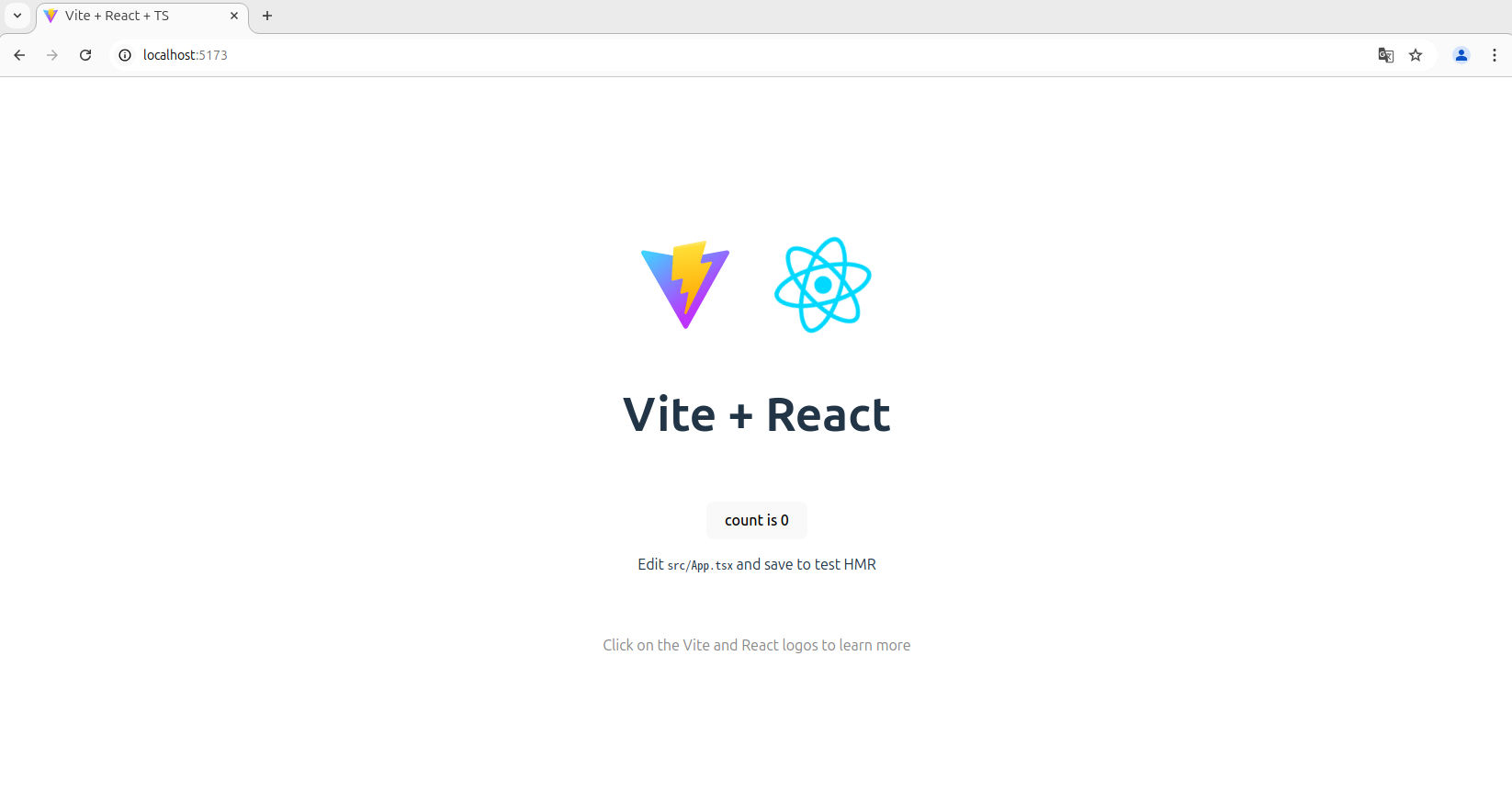
Task: Click the React atom logo
Action: pos(822,285)
